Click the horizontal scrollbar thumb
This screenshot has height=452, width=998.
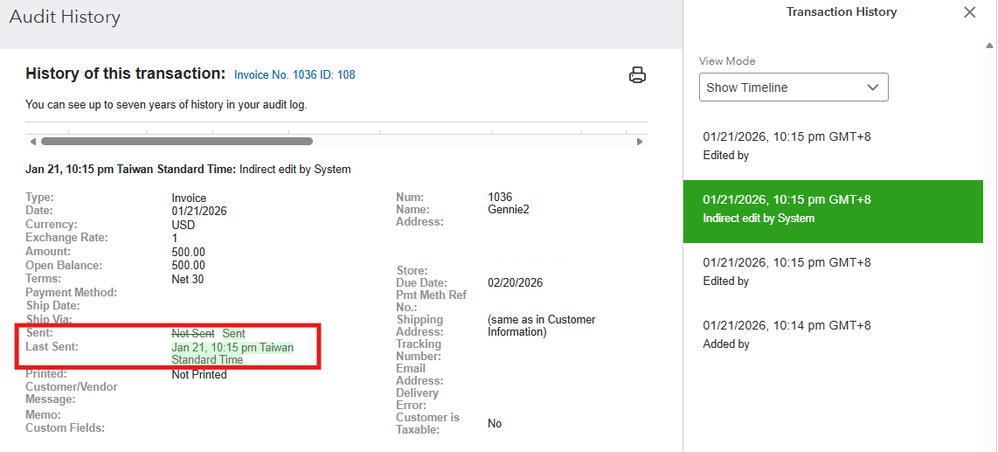(176, 142)
